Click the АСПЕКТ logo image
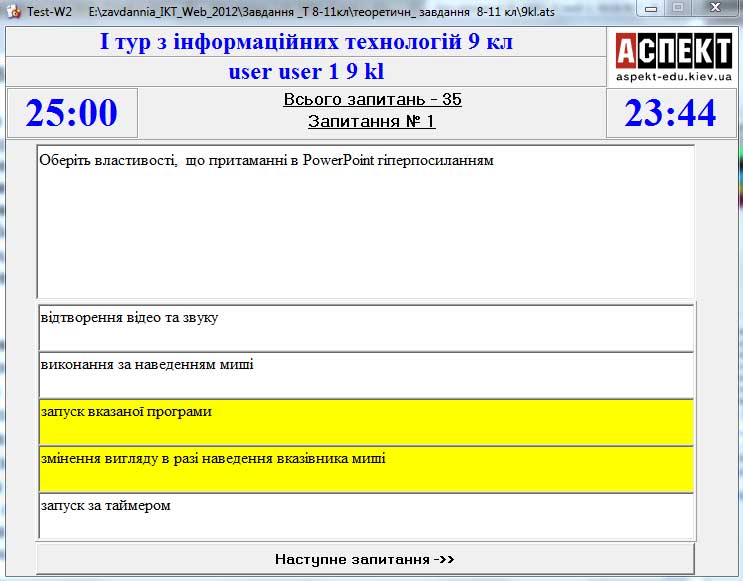 click(673, 49)
